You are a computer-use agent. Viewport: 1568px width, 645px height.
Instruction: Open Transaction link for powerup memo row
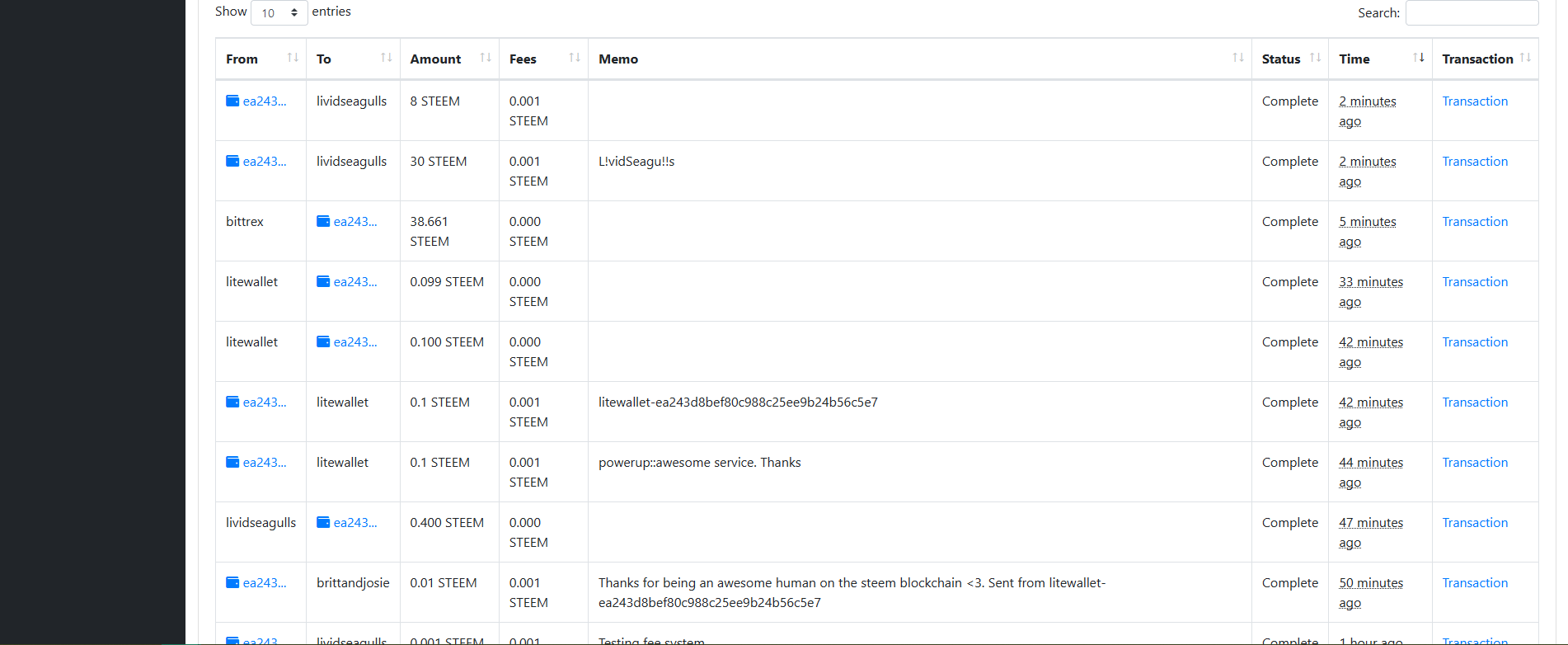coord(1474,463)
